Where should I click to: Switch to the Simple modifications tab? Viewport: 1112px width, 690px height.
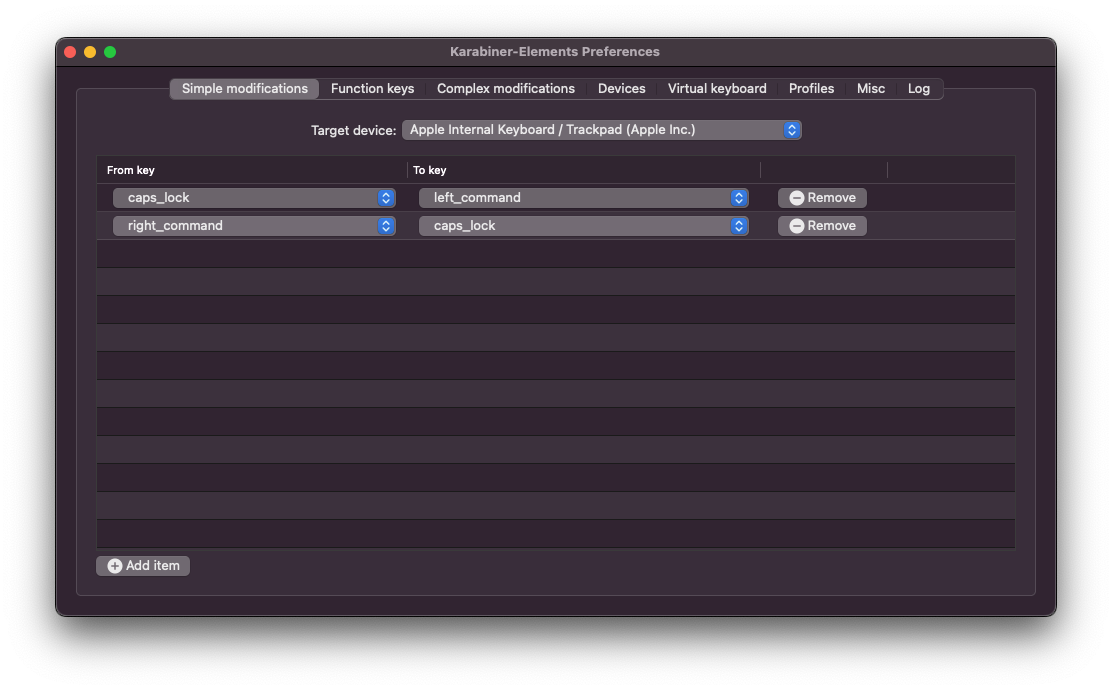point(244,89)
